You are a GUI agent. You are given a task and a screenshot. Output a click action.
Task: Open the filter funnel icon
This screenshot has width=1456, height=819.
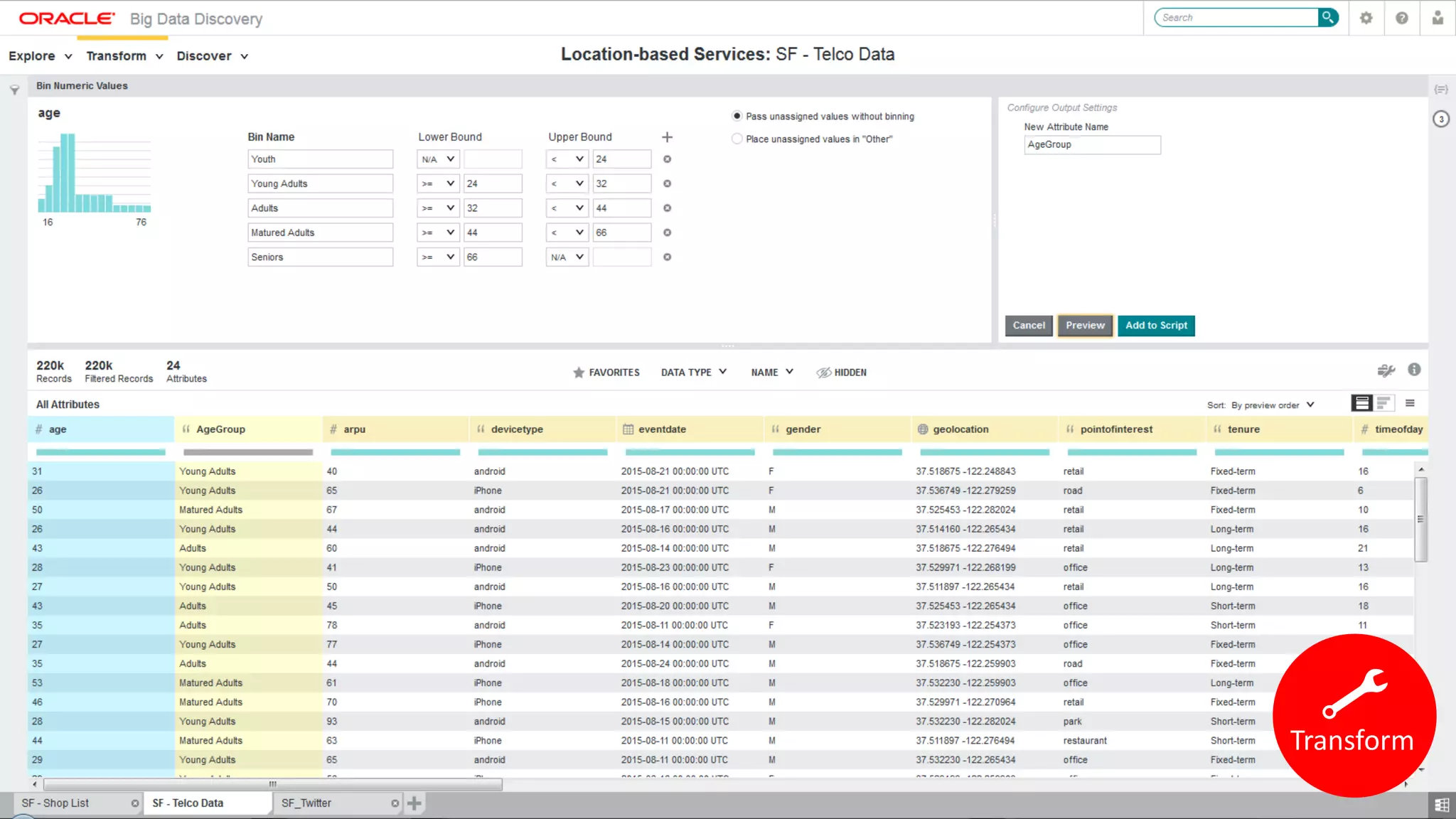[14, 90]
